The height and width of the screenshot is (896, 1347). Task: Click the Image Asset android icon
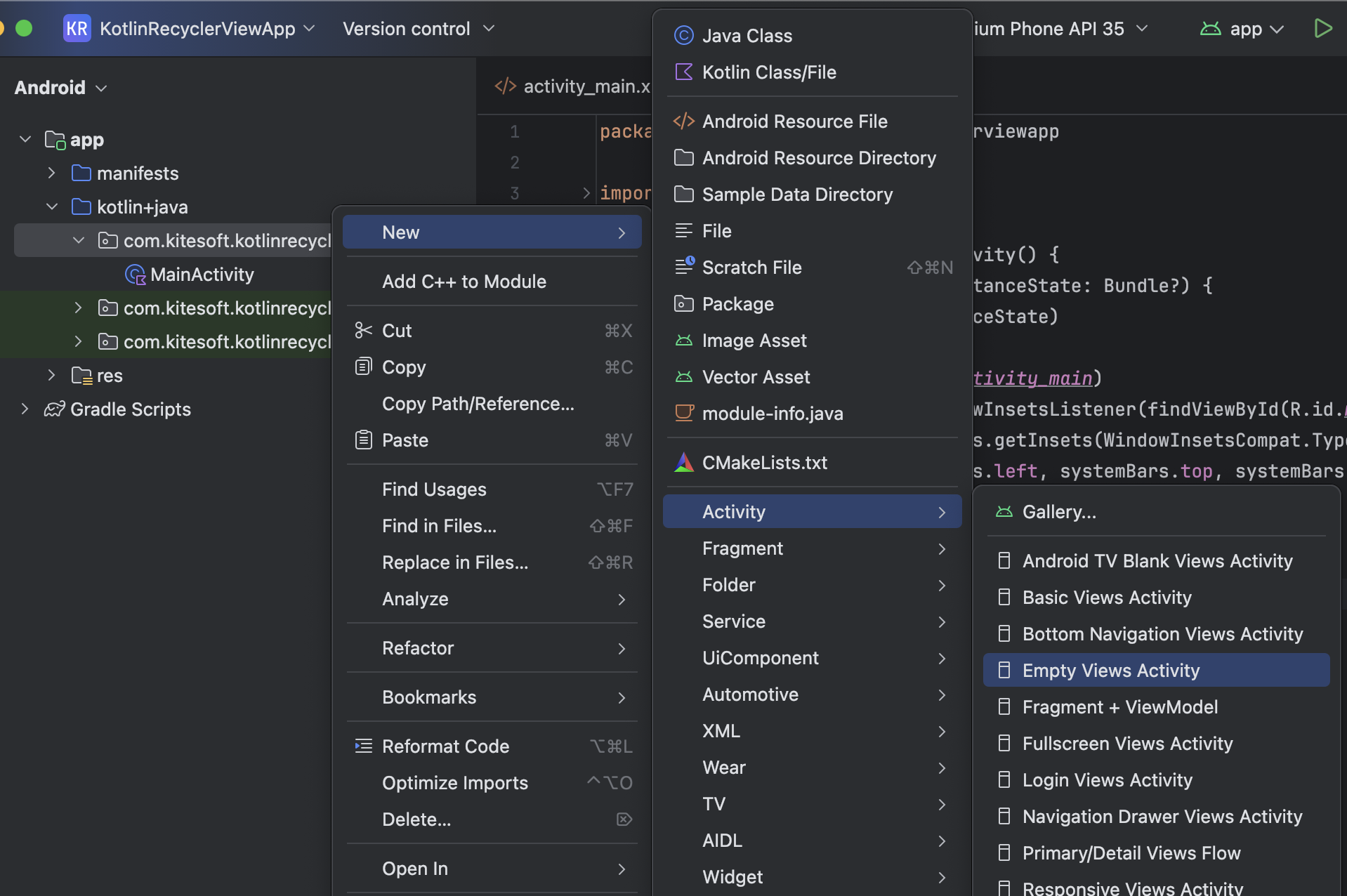[x=683, y=341]
